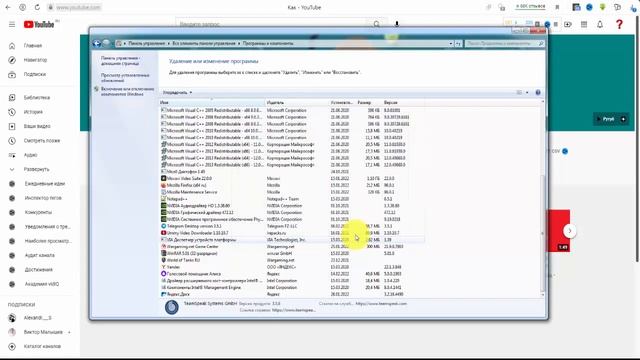Select the World of Tanks RU row
Image resolution: width=640 pixels, height=360 pixels.
click(292, 260)
